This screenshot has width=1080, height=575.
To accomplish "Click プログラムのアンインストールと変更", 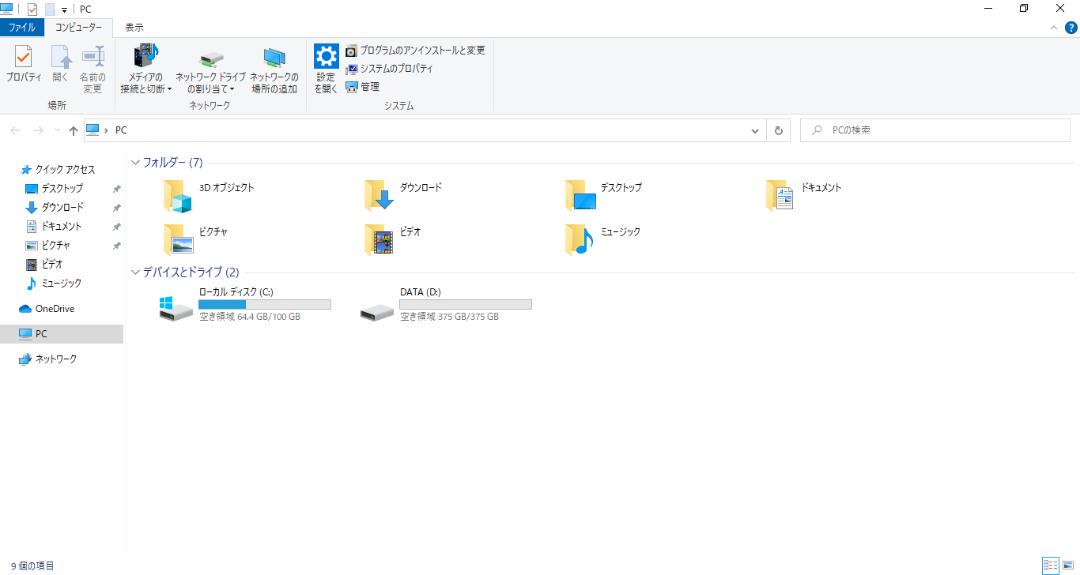I will 415,50.
